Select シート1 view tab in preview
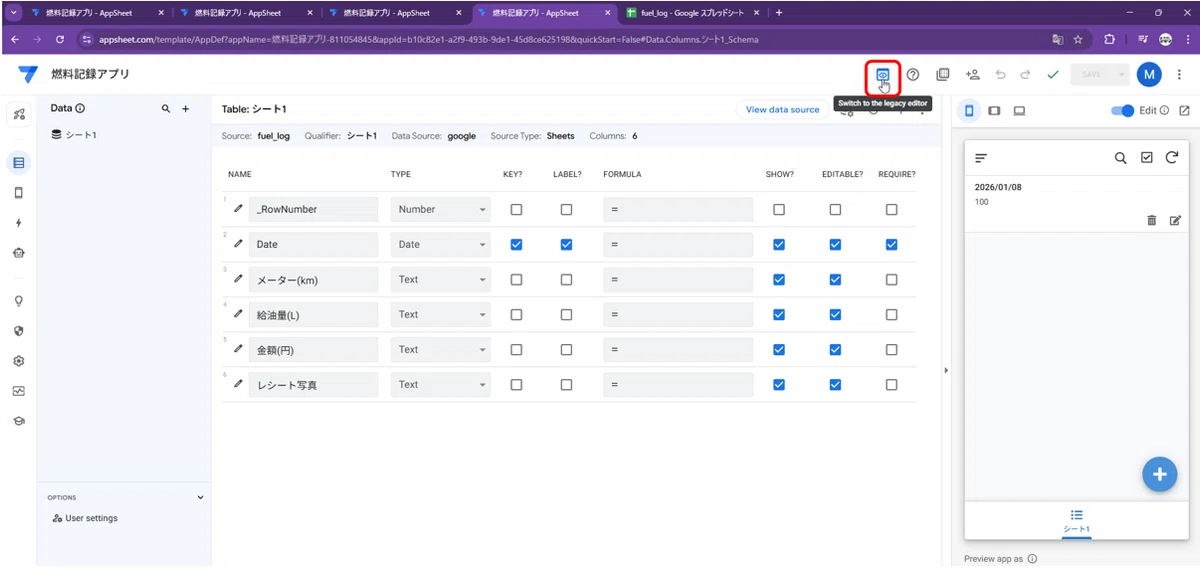Viewport: 1200px width, 571px height. point(1077,521)
